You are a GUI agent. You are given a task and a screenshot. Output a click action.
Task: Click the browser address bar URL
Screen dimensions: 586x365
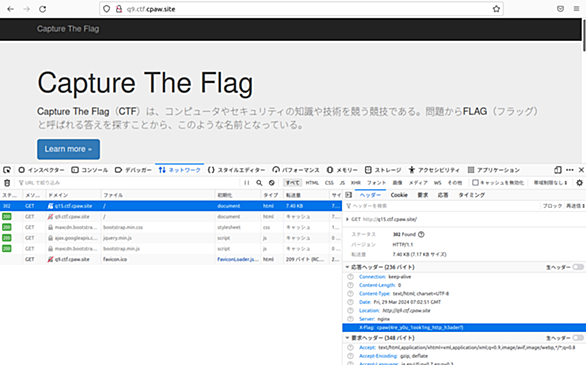(x=151, y=9)
